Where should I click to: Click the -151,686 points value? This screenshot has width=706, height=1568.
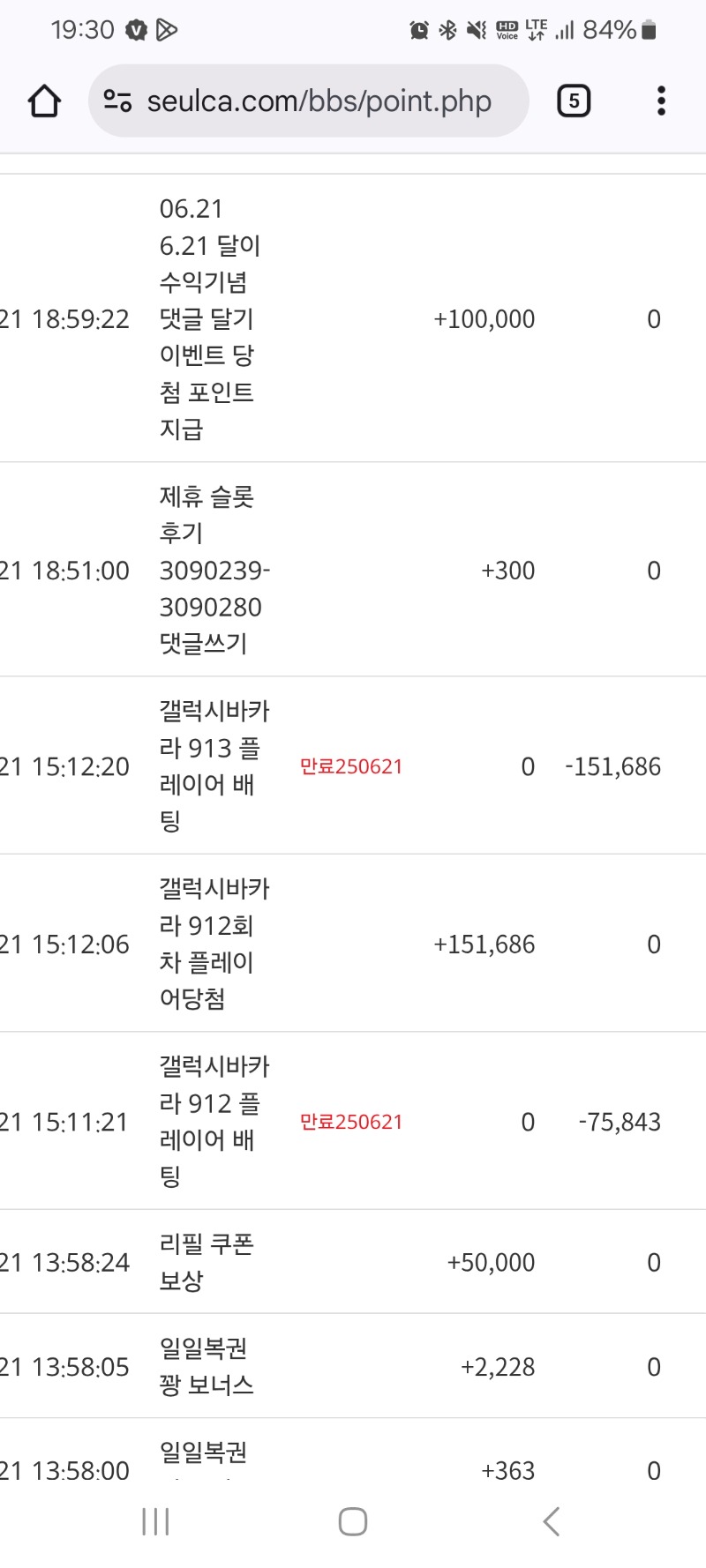[613, 767]
